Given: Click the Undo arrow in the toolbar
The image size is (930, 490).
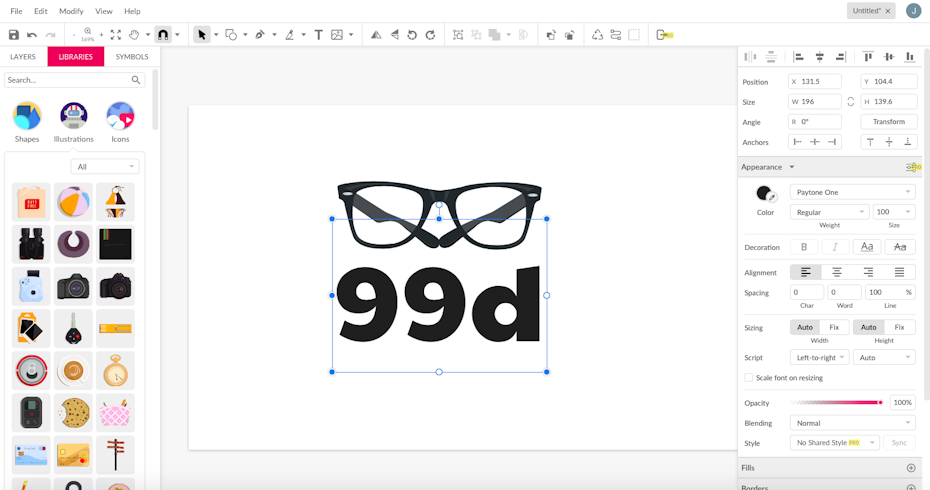Looking at the screenshot, I should [x=32, y=35].
